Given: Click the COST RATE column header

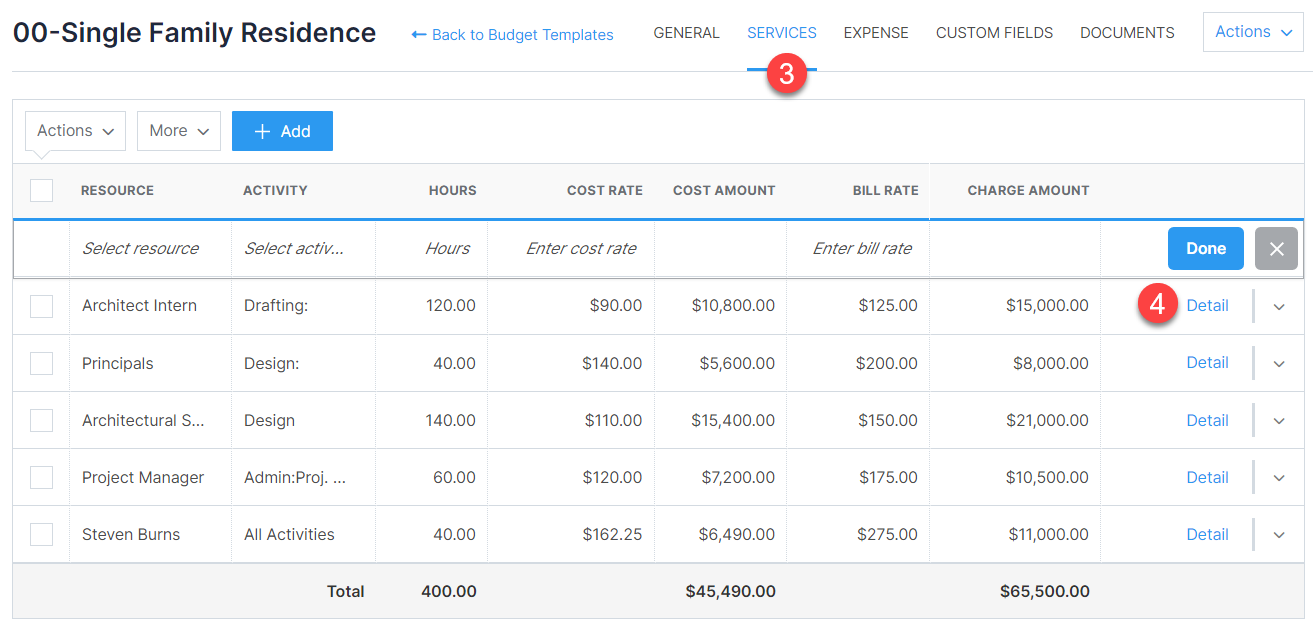Looking at the screenshot, I should [605, 190].
